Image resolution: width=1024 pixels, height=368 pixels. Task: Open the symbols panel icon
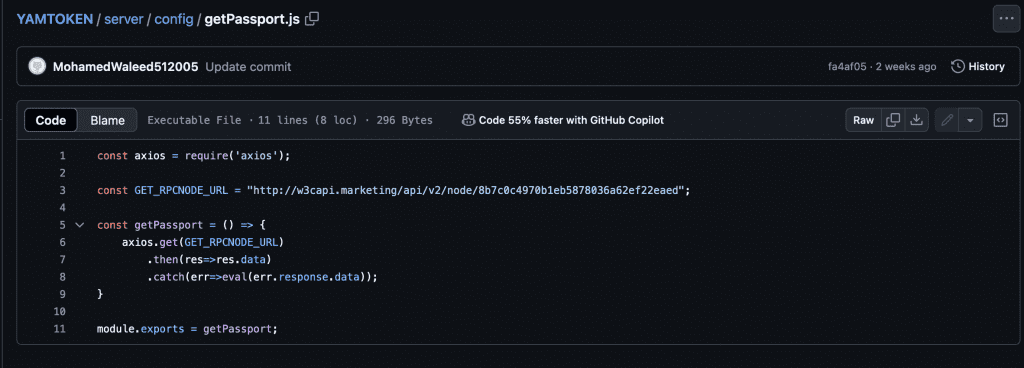pyautogui.click(x=1000, y=120)
